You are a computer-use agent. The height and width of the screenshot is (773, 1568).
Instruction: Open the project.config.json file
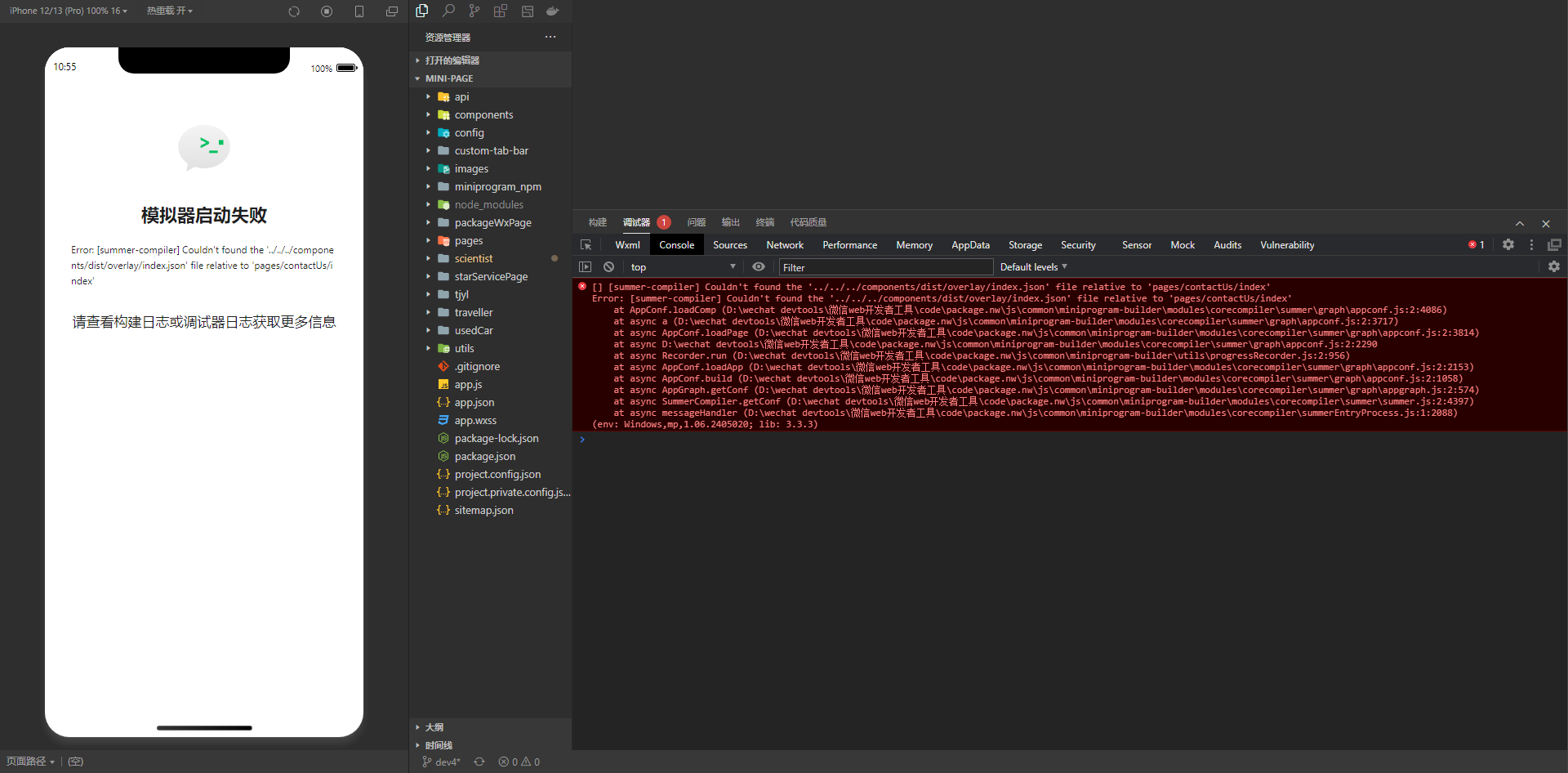(490, 474)
